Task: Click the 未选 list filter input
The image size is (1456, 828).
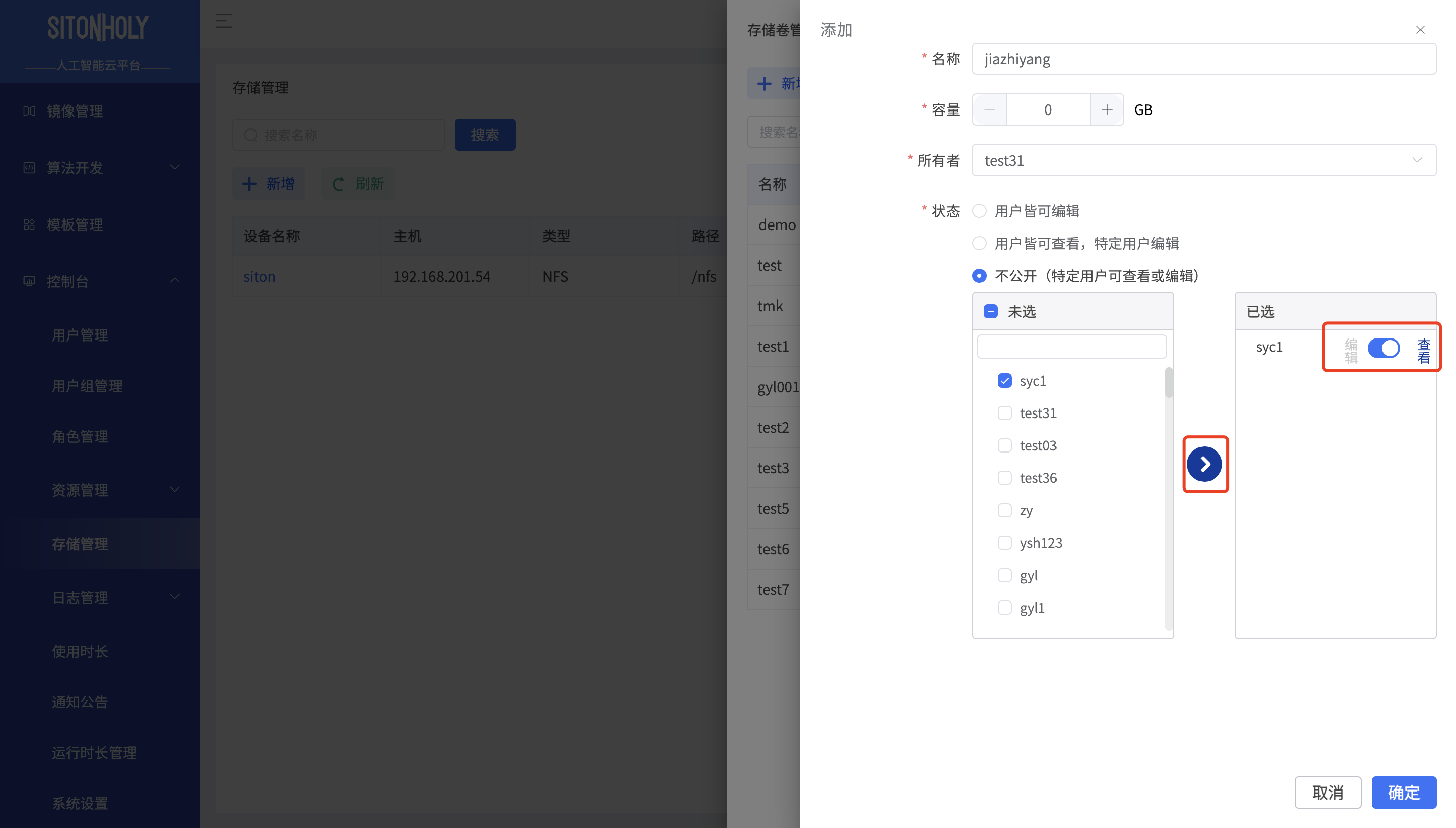Action: [x=1072, y=346]
